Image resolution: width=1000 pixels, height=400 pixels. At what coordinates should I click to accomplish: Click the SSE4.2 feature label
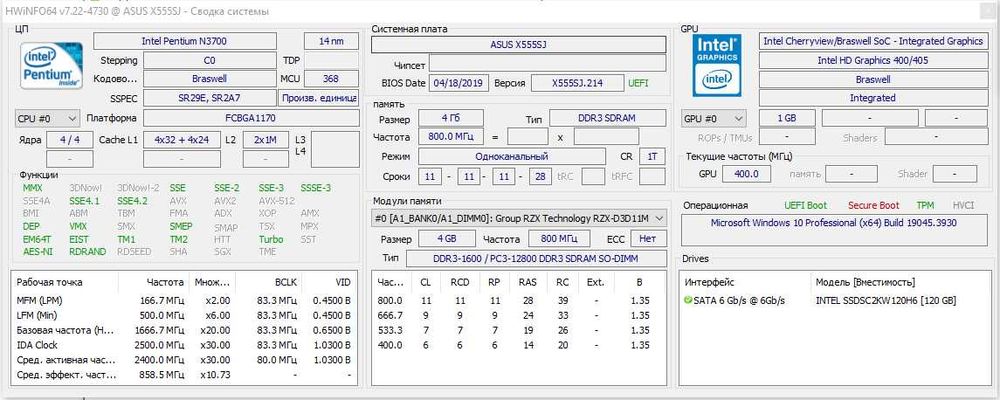pyautogui.click(x=132, y=201)
